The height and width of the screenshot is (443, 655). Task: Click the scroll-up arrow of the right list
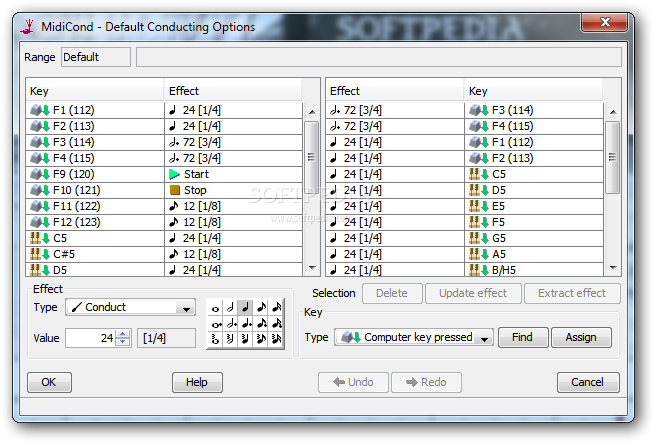point(613,112)
